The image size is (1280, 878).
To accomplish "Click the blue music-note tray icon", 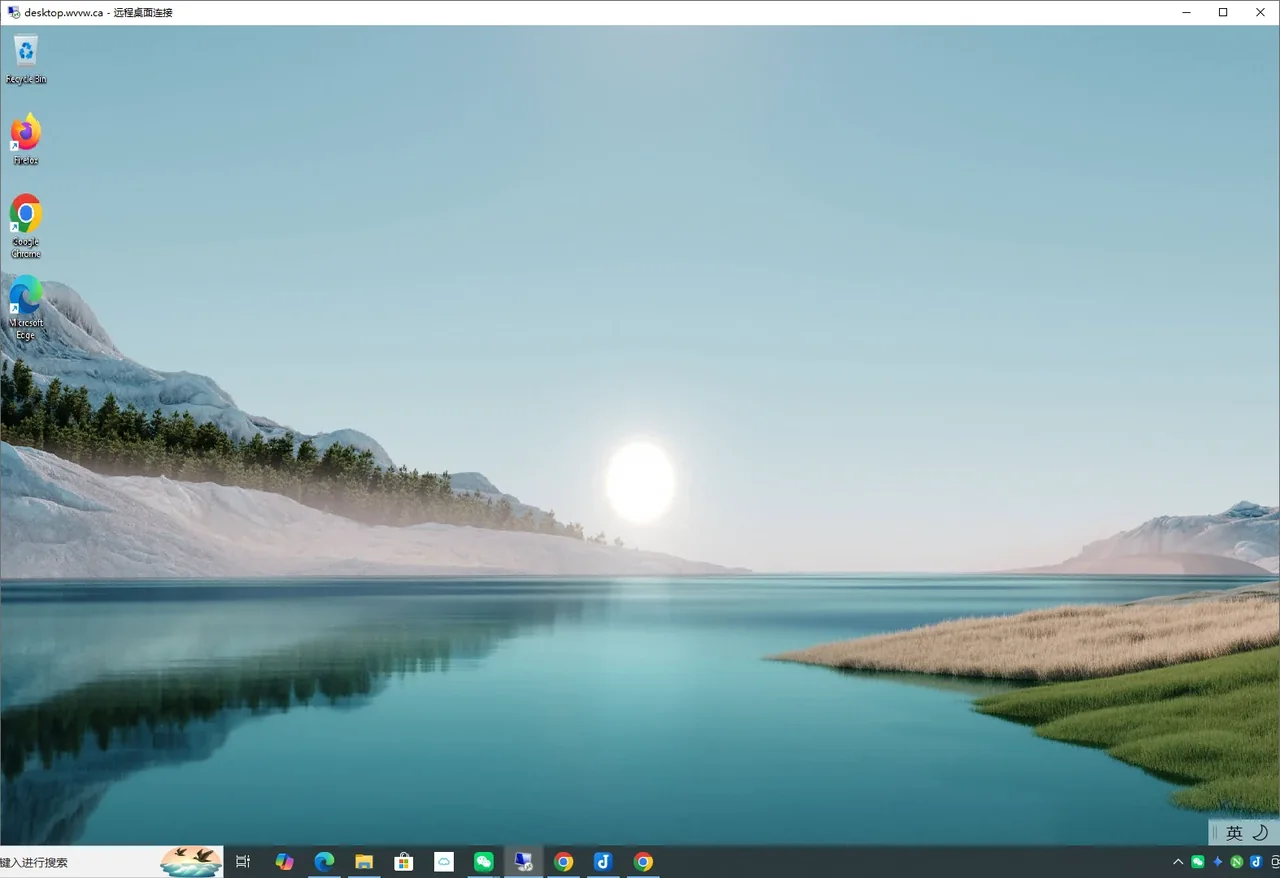I will pos(1256,862).
